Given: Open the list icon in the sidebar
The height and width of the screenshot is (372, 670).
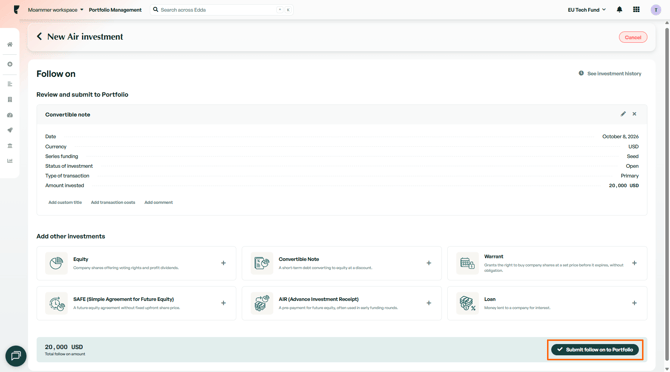Looking at the screenshot, I should [x=10, y=84].
